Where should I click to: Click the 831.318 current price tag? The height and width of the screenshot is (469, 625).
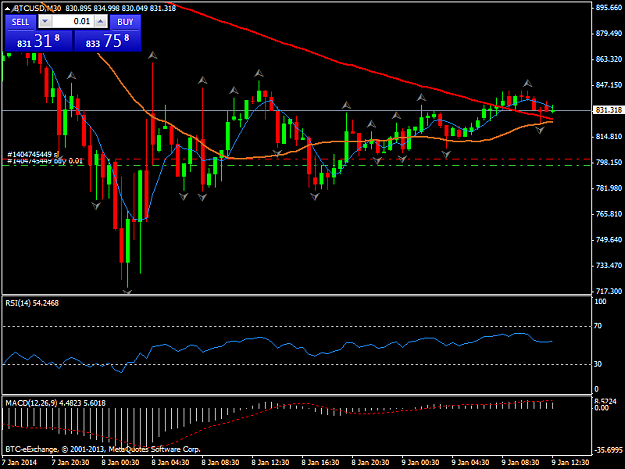click(x=608, y=110)
